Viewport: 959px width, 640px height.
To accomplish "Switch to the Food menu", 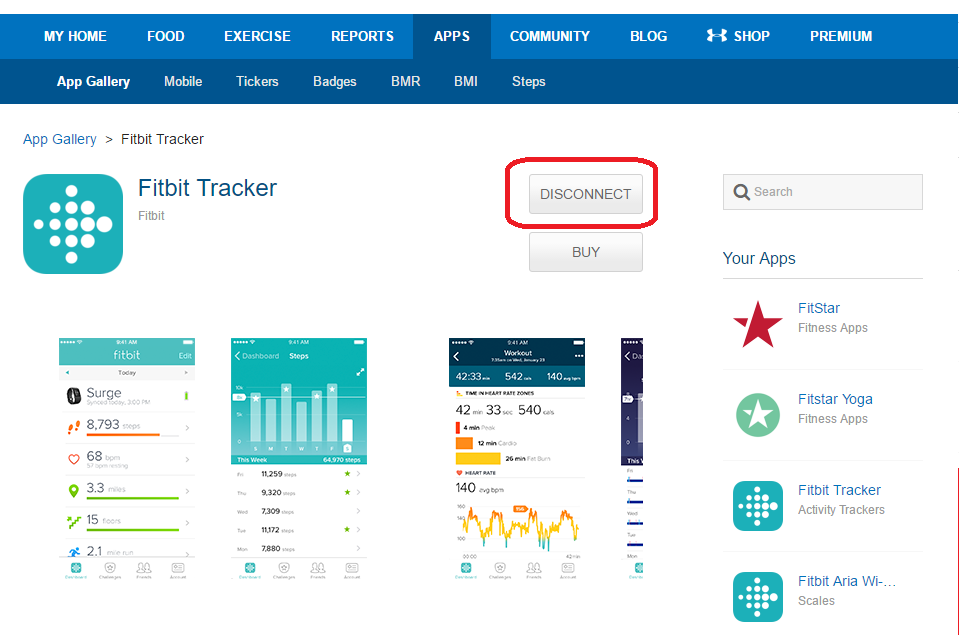I will pos(166,36).
